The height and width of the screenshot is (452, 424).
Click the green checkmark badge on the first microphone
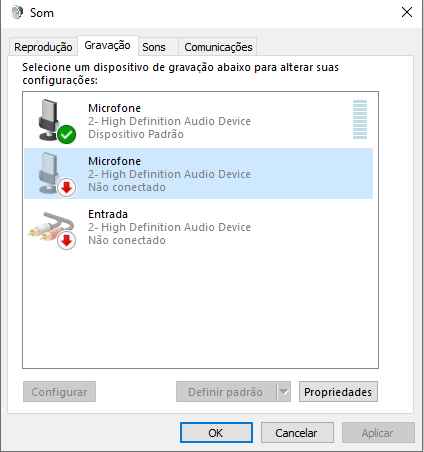click(67, 135)
